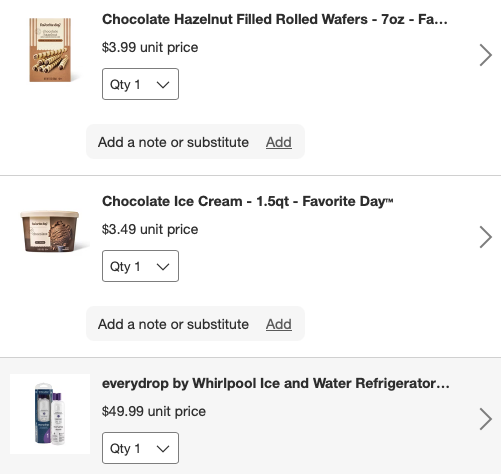Open Chocolate Hazelnut Filled Rolled Wafers title
The height and width of the screenshot is (474, 504).
pos(275,19)
